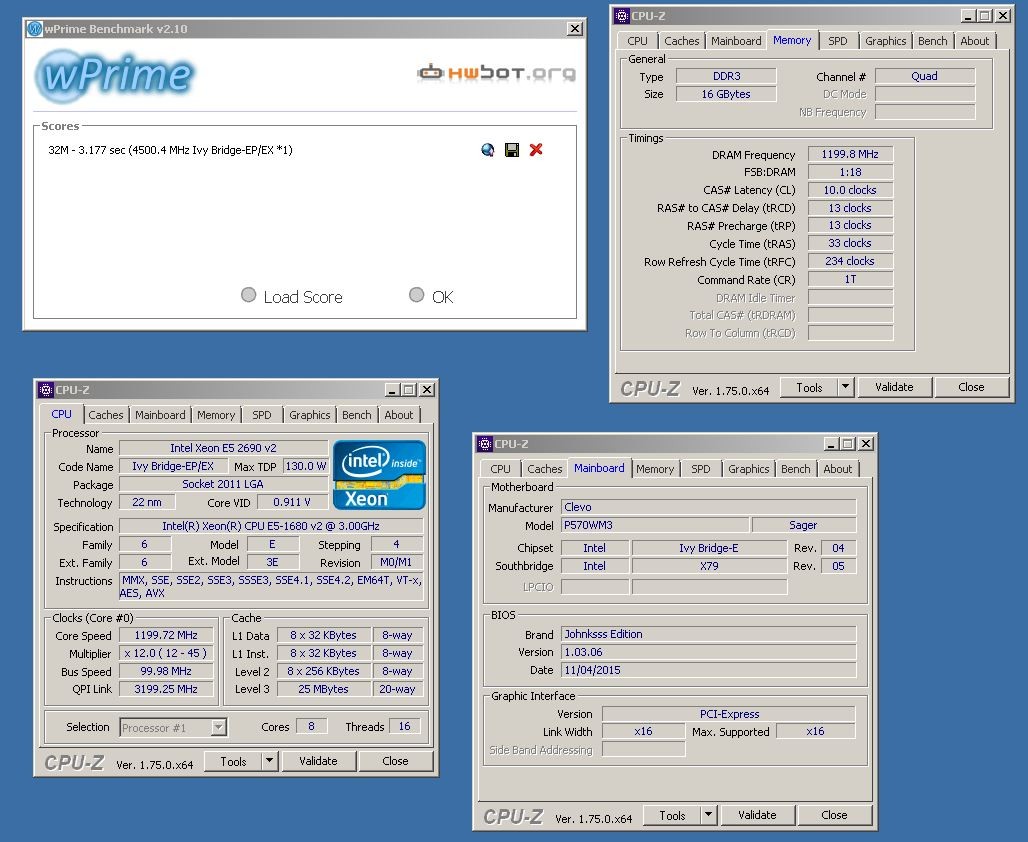Click the CAS# Latency value 10.0 clocks
Image resolution: width=1028 pixels, height=842 pixels.
coord(850,190)
